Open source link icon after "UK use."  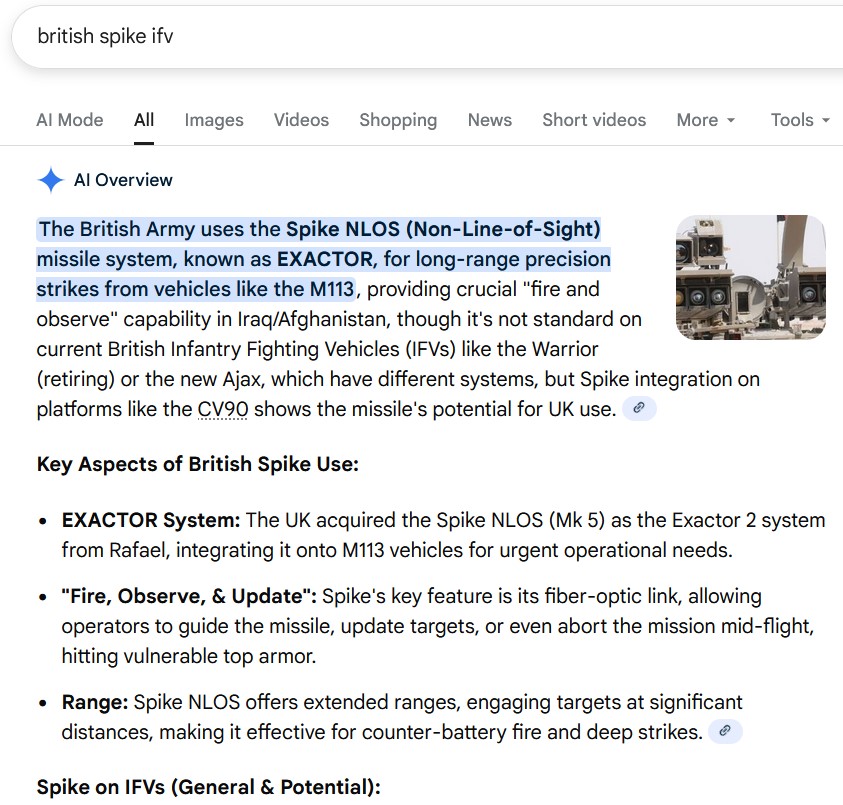(x=639, y=409)
